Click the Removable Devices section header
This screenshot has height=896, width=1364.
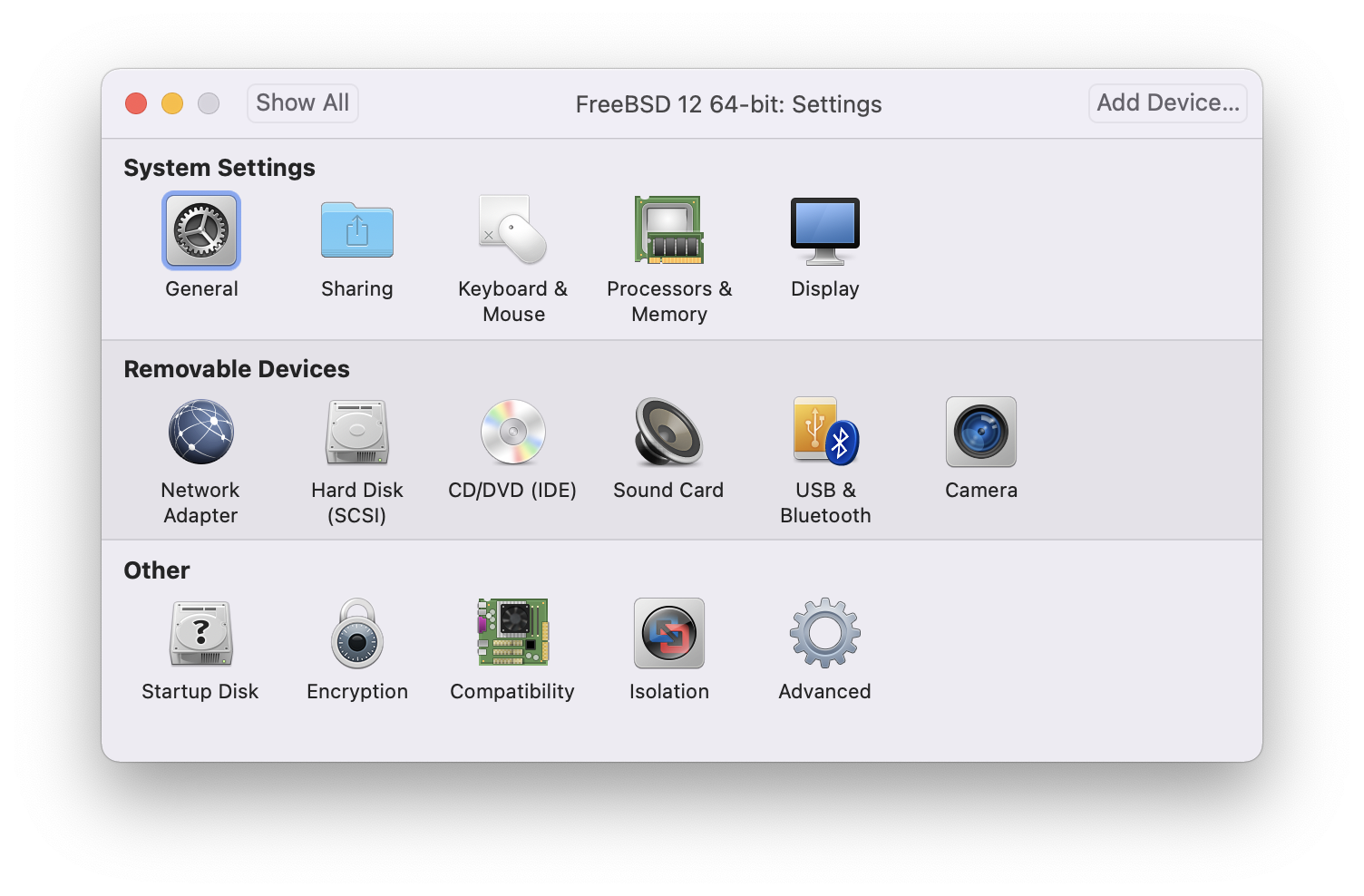point(237,368)
